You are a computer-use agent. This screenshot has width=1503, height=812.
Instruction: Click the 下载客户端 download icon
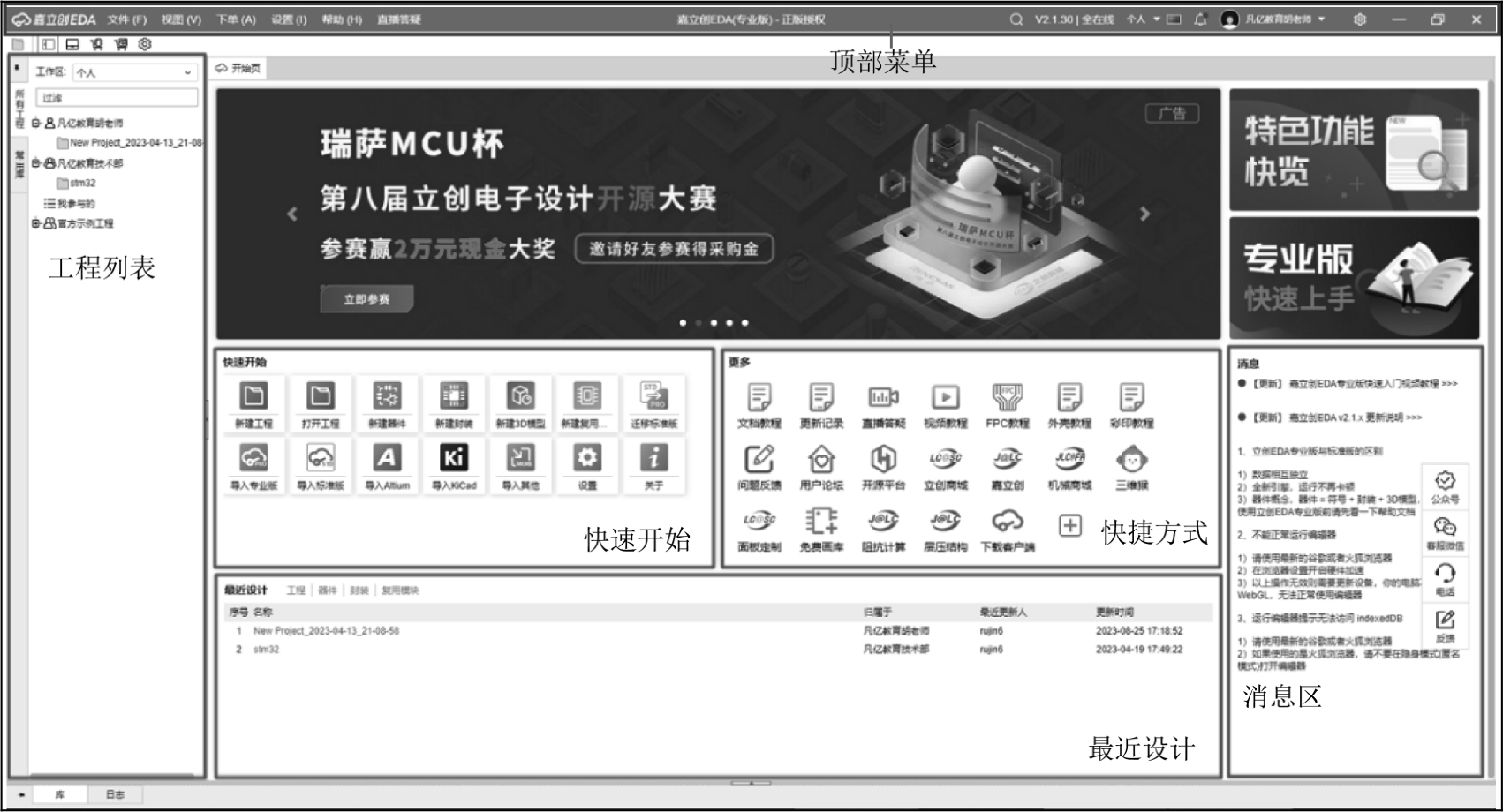1008,521
